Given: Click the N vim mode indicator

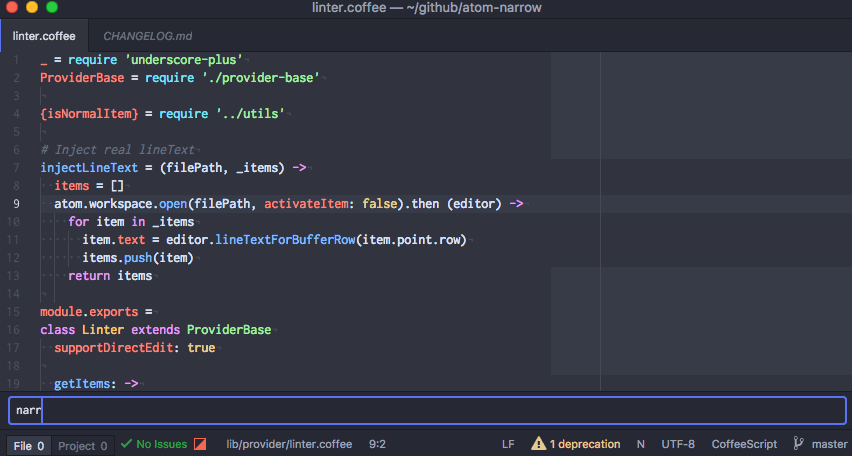Looking at the screenshot, I should (641, 444).
